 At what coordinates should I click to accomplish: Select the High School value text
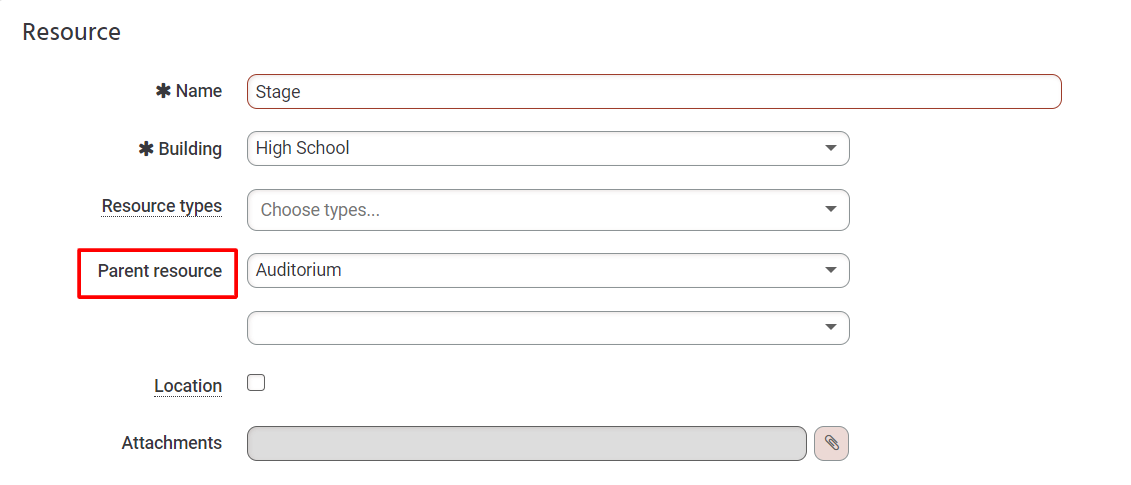303,148
